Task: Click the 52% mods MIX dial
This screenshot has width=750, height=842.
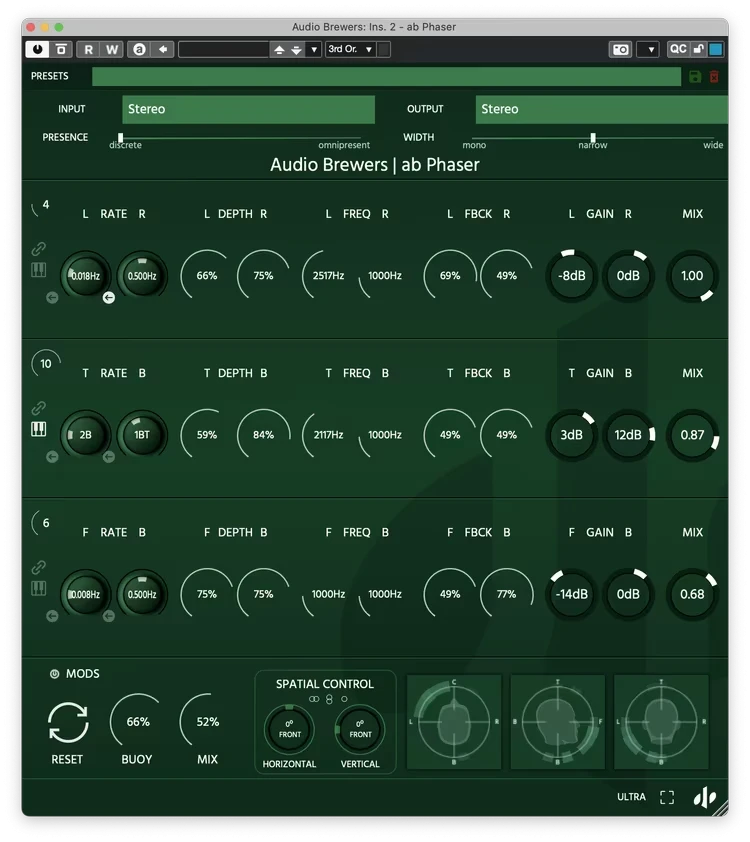Action: point(207,721)
